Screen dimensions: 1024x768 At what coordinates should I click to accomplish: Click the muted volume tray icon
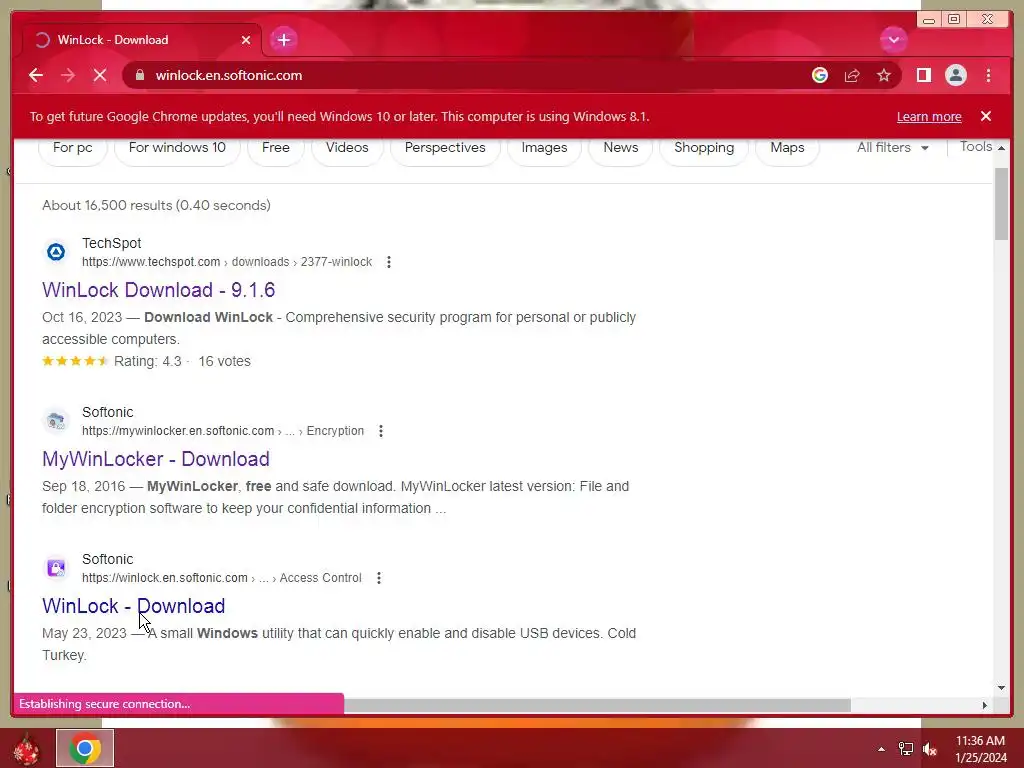coord(930,749)
